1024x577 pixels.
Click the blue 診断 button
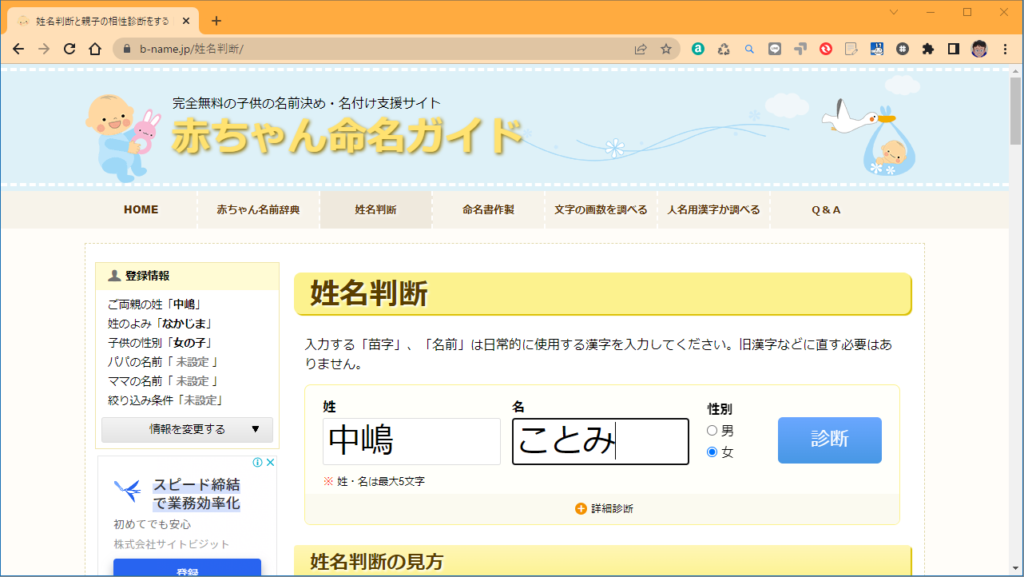tap(829, 441)
